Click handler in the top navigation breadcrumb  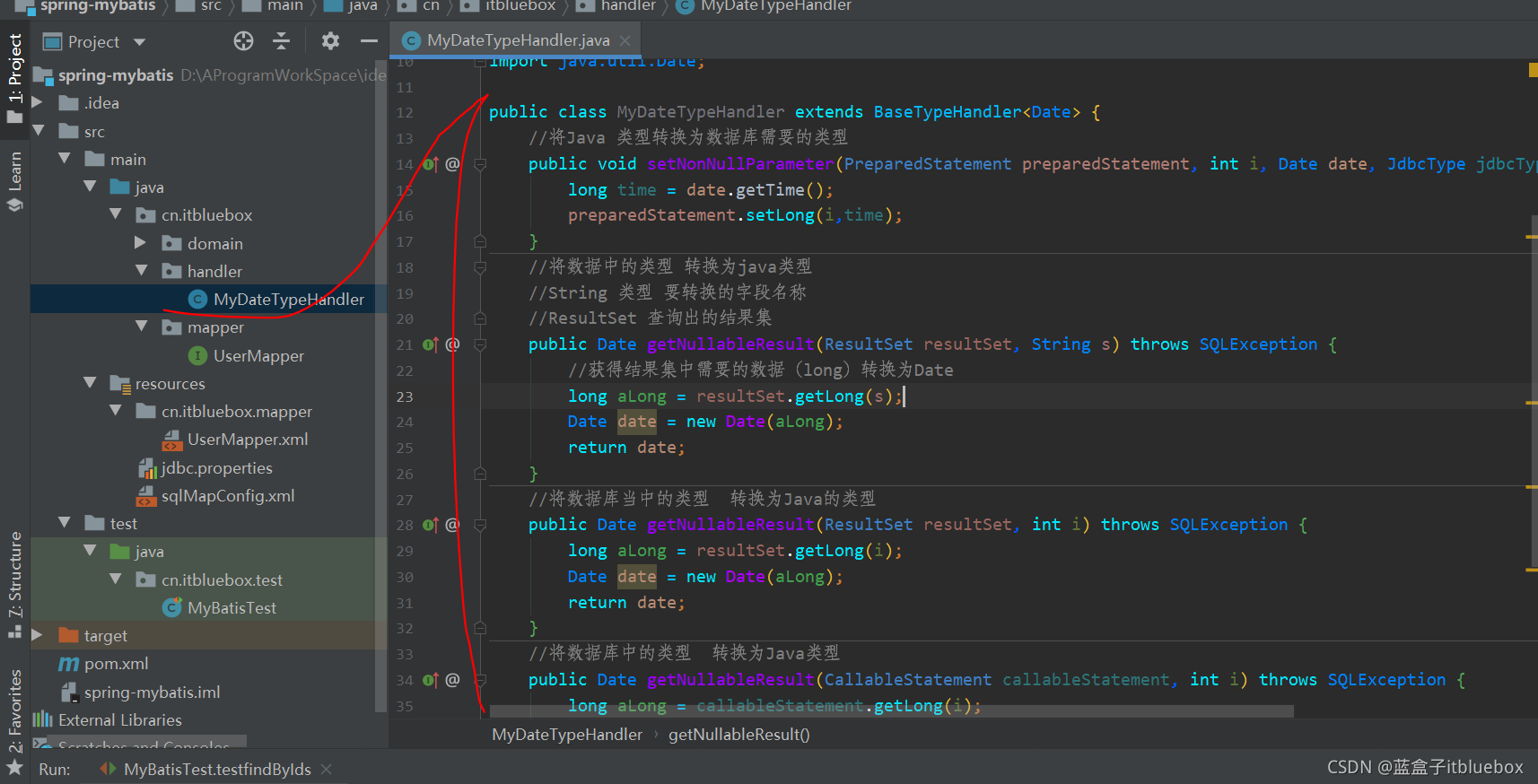628,6
